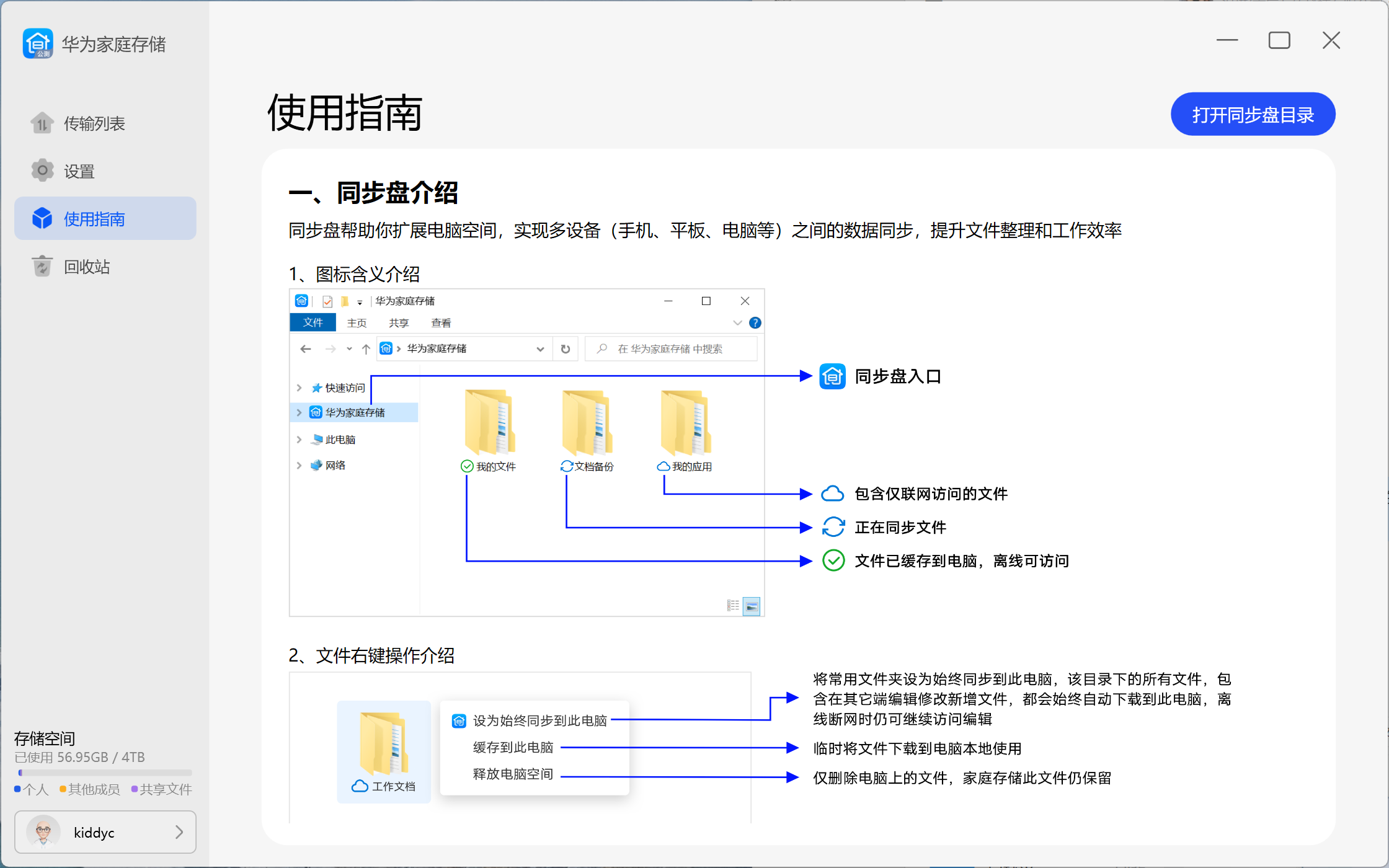Click the 2、文件右键操作介绍 subheading
The height and width of the screenshot is (868, 1389).
tap(371, 655)
